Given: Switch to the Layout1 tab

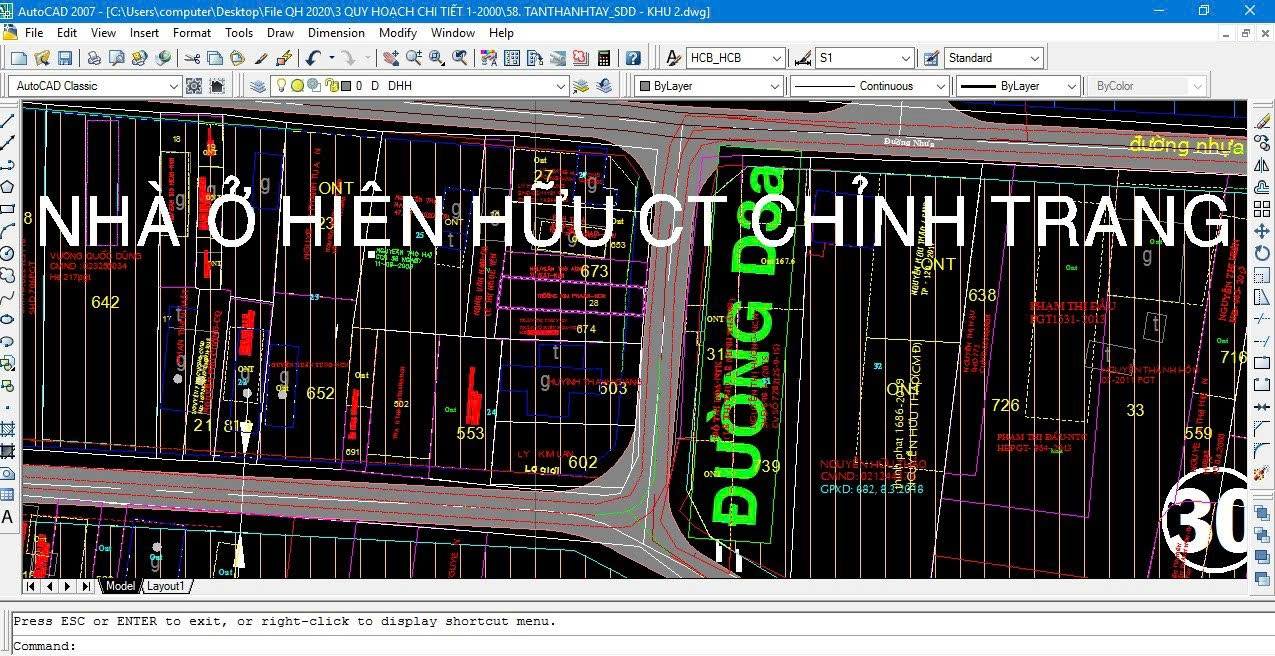Looking at the screenshot, I should (x=165, y=586).
